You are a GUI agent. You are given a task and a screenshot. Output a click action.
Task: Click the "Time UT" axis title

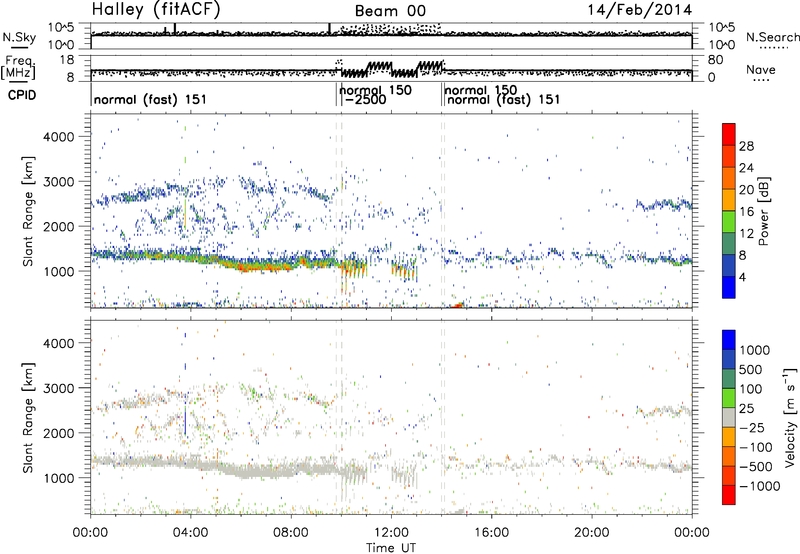pos(391,547)
